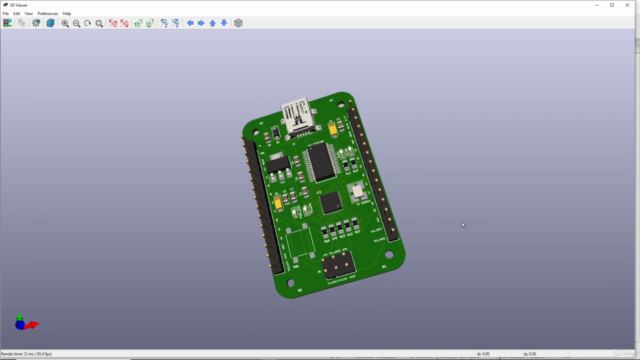Copy the 3D image to clipboard

point(22,23)
